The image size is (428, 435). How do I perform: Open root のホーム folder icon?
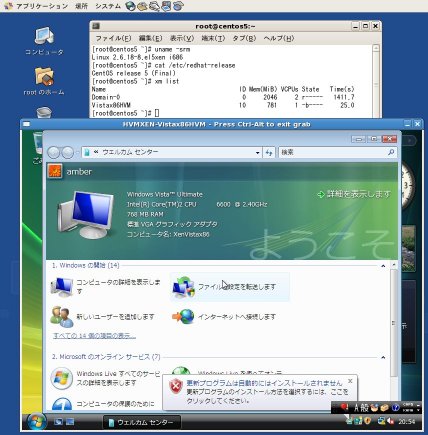point(44,81)
